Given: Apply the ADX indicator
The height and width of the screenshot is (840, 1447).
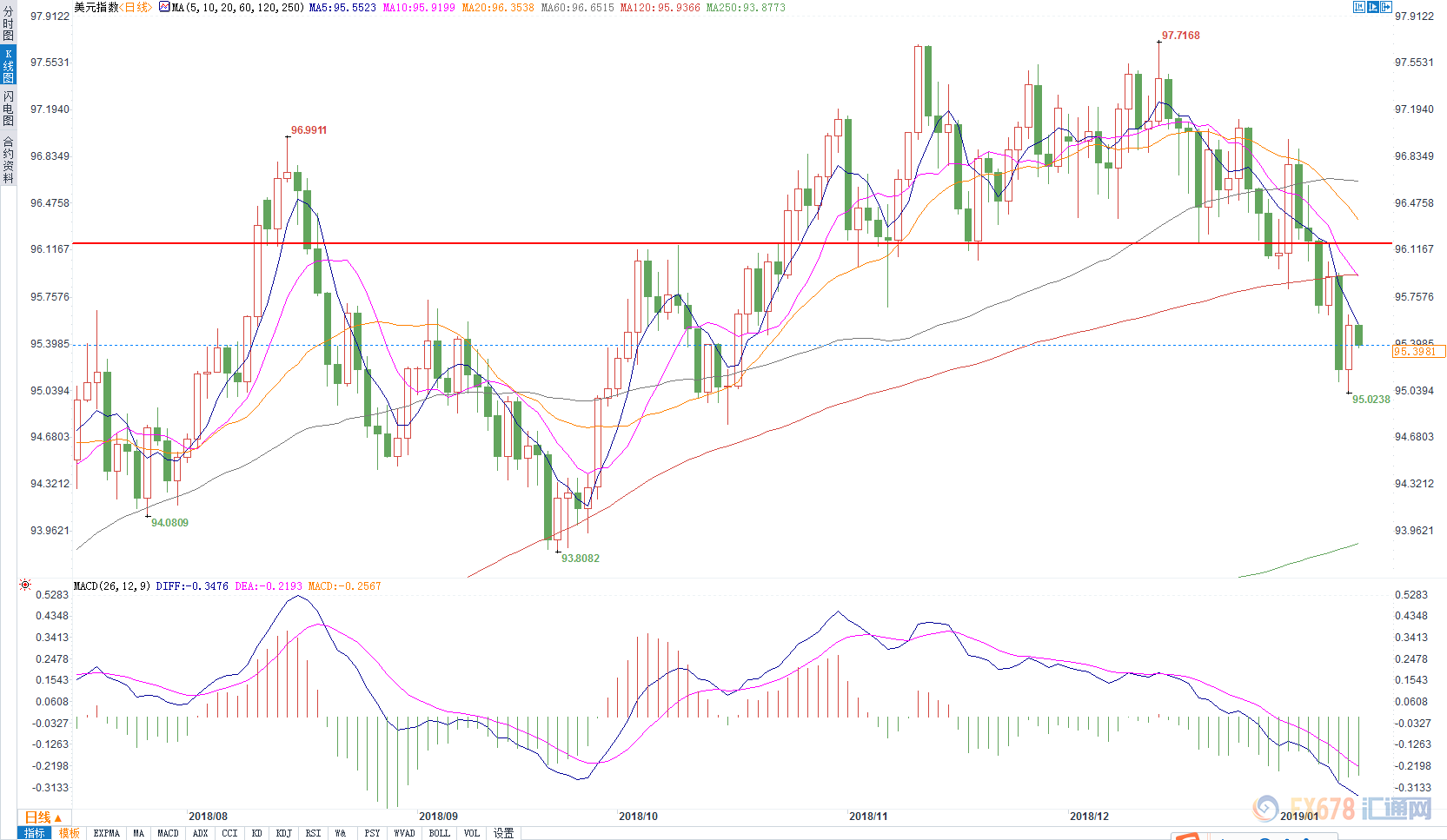Looking at the screenshot, I should [201, 833].
